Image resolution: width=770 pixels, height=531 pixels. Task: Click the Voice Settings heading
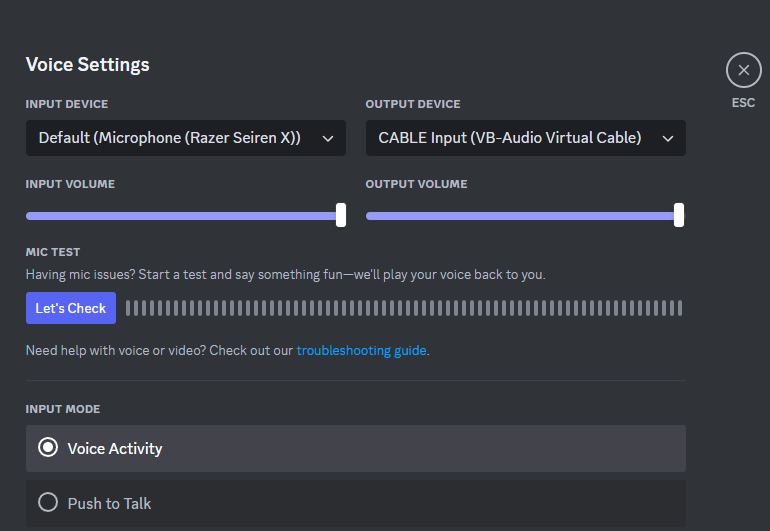[x=87, y=65]
